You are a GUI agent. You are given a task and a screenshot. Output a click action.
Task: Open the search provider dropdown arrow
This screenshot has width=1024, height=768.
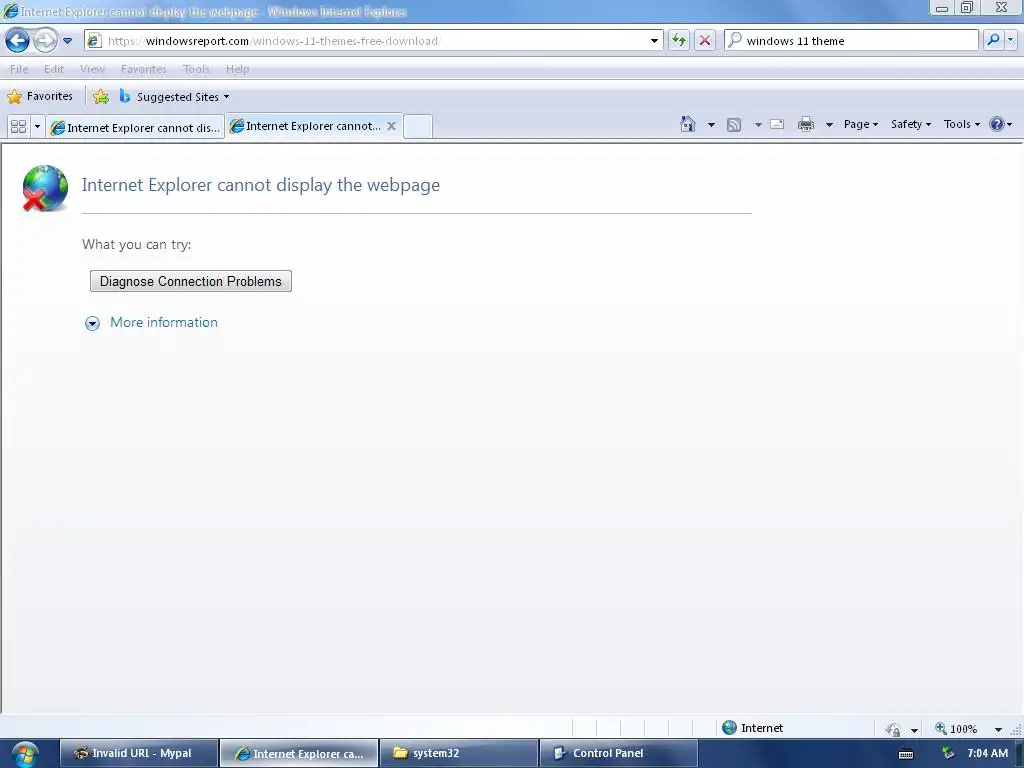click(1010, 40)
